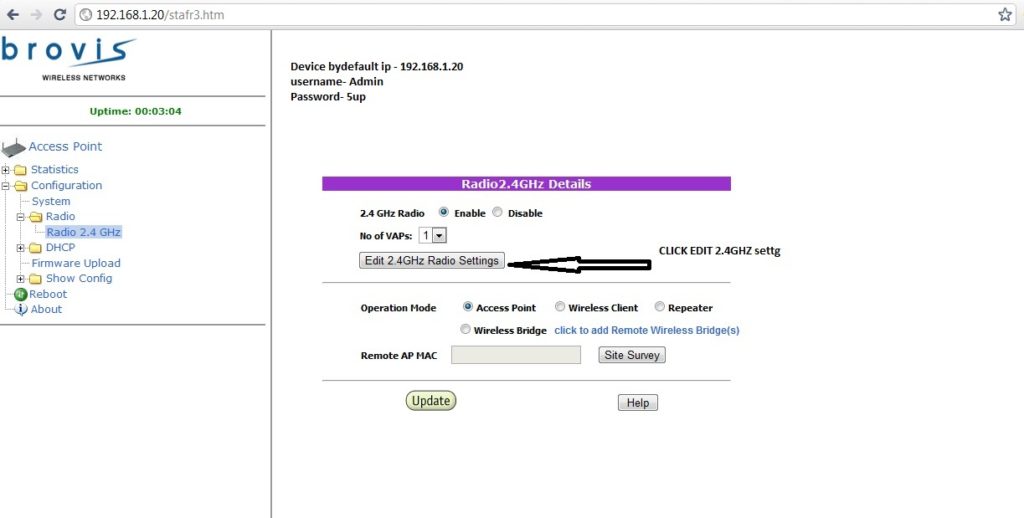Click Edit 2.4GHz Radio Settings button
This screenshot has height=518, width=1024.
432,261
